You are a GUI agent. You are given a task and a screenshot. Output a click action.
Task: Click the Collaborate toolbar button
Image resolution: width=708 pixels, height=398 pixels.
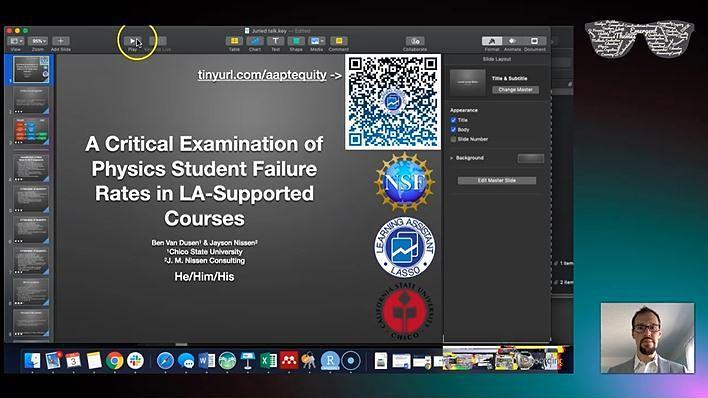pyautogui.click(x=415, y=41)
